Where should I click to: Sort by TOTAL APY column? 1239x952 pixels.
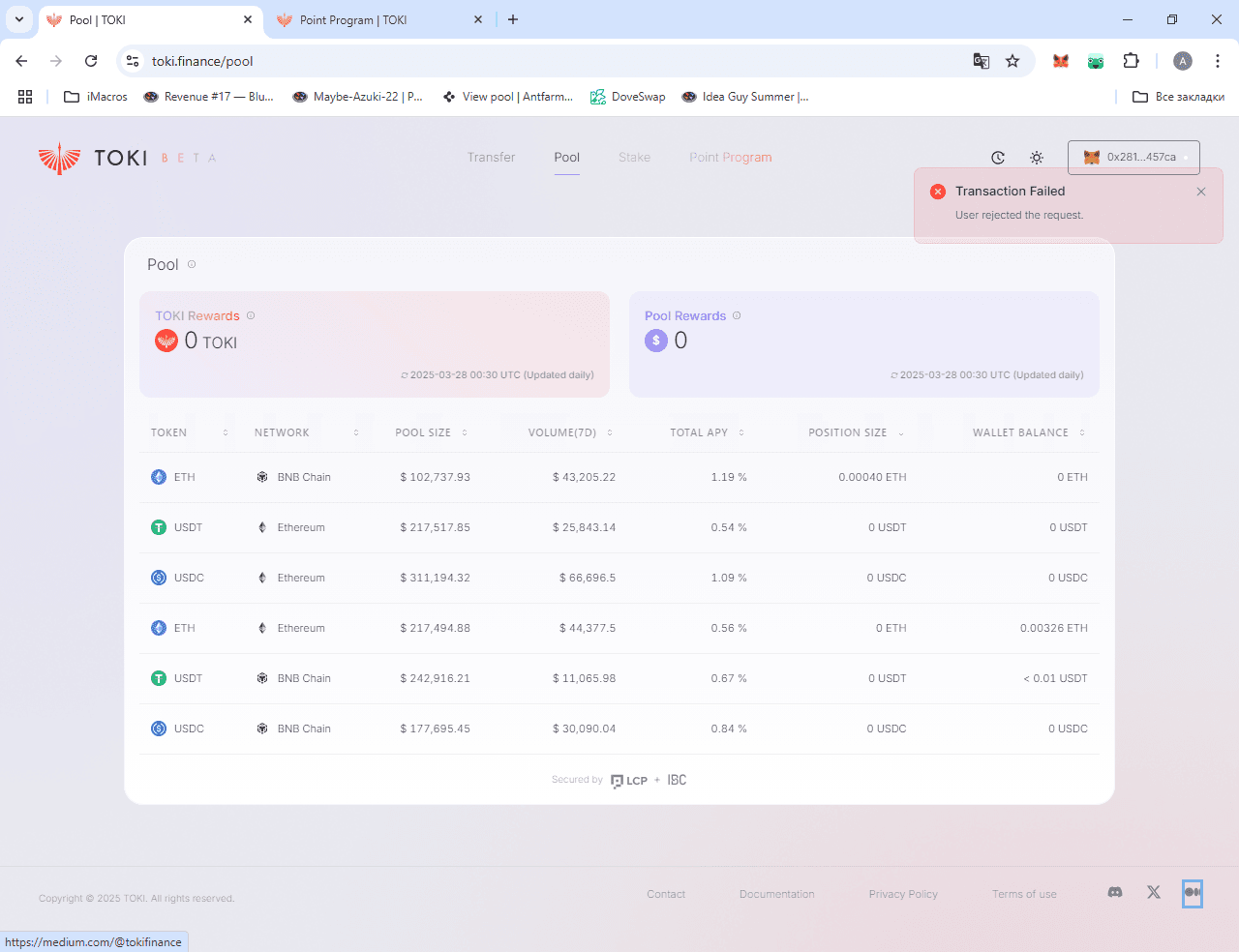[x=741, y=432]
